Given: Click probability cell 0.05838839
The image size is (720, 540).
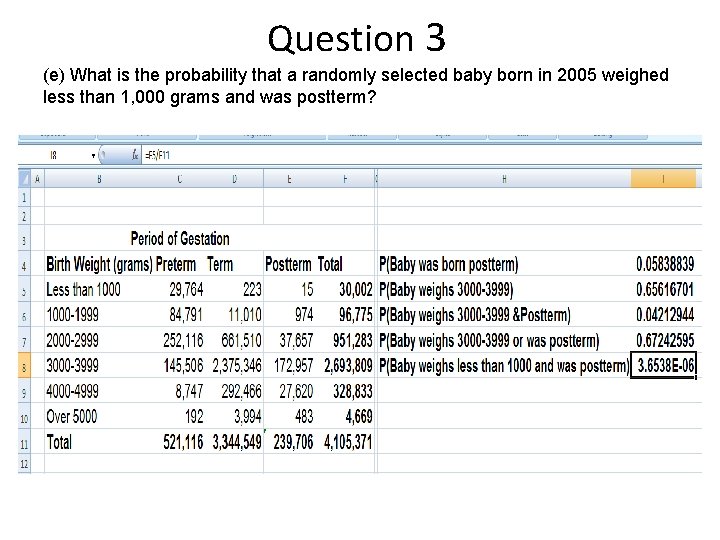Looking at the screenshot, I should click(665, 264).
